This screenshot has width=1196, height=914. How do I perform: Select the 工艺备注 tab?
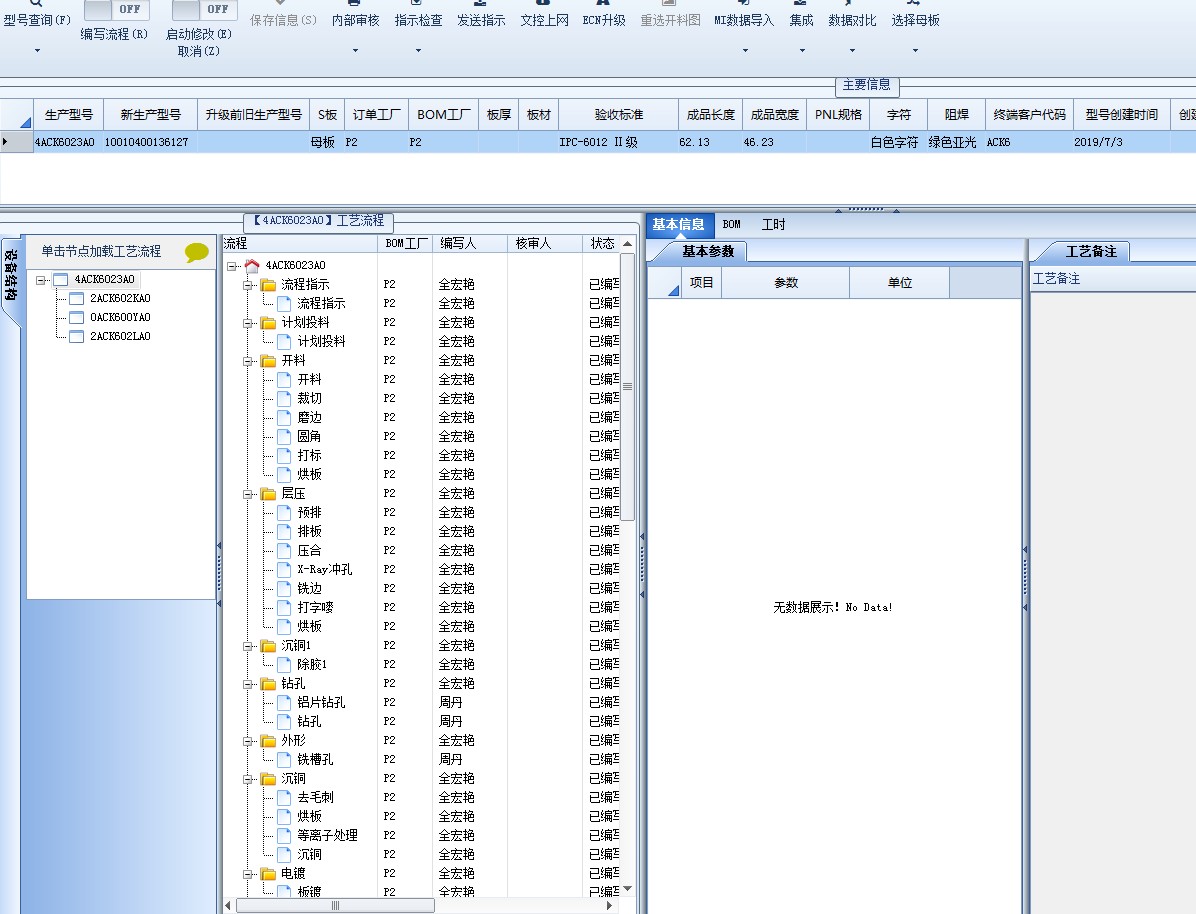pos(1091,251)
